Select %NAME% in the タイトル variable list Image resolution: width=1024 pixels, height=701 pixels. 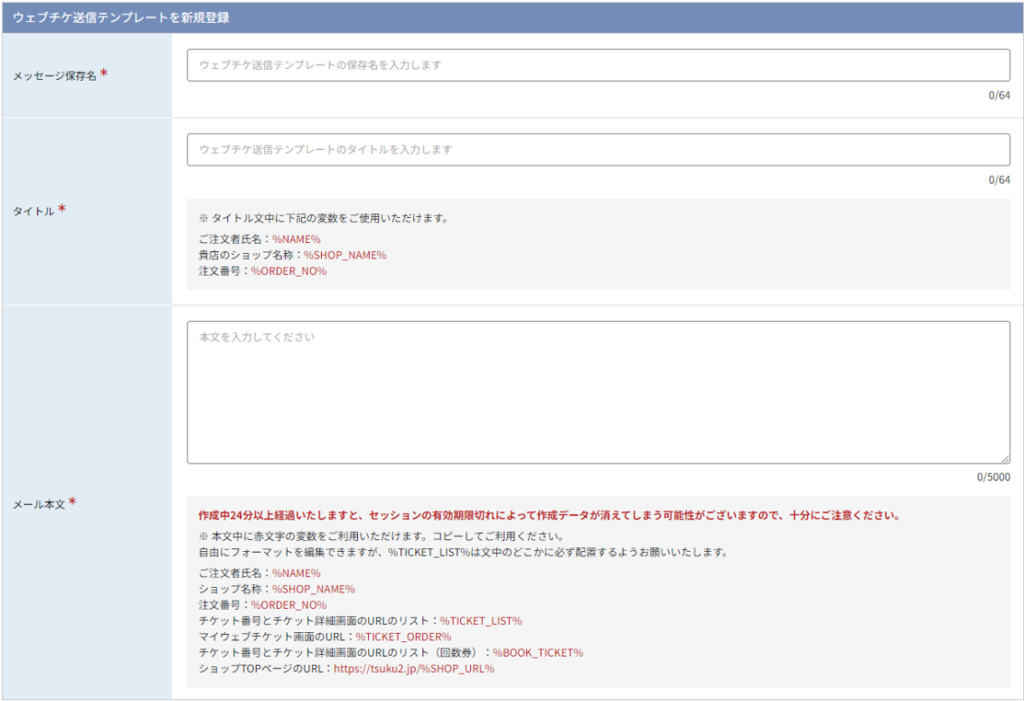(296, 239)
